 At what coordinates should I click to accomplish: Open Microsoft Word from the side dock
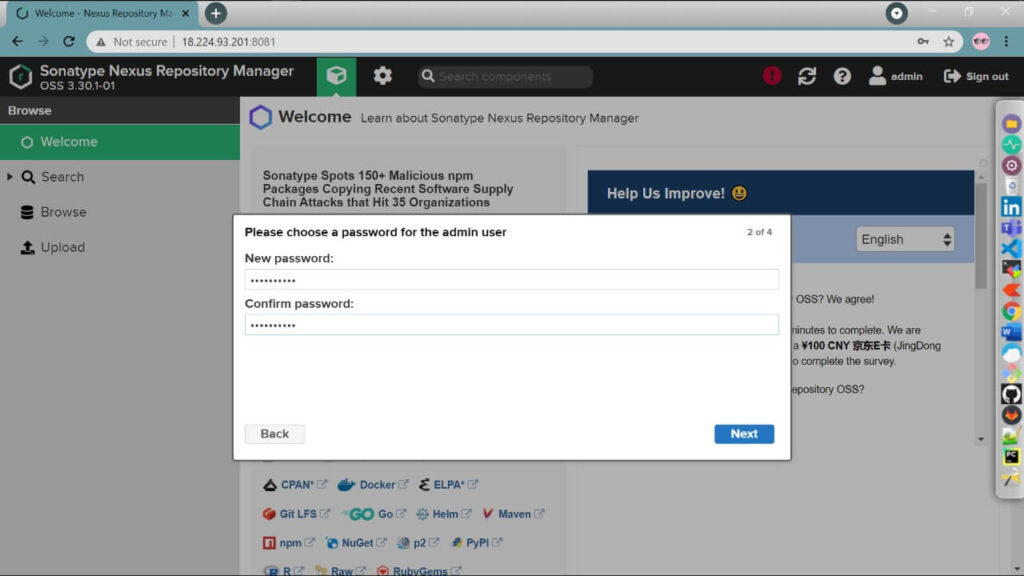pyautogui.click(x=1011, y=332)
